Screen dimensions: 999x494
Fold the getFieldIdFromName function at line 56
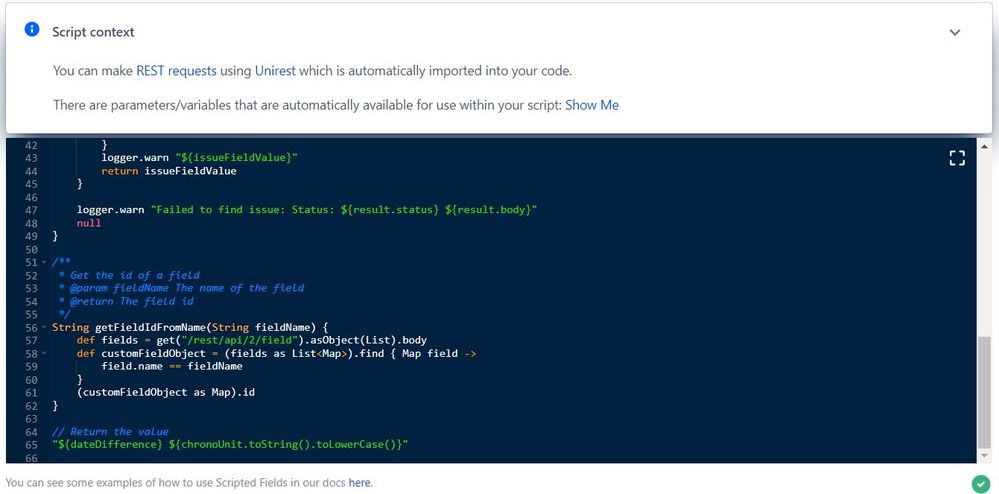pos(44,327)
